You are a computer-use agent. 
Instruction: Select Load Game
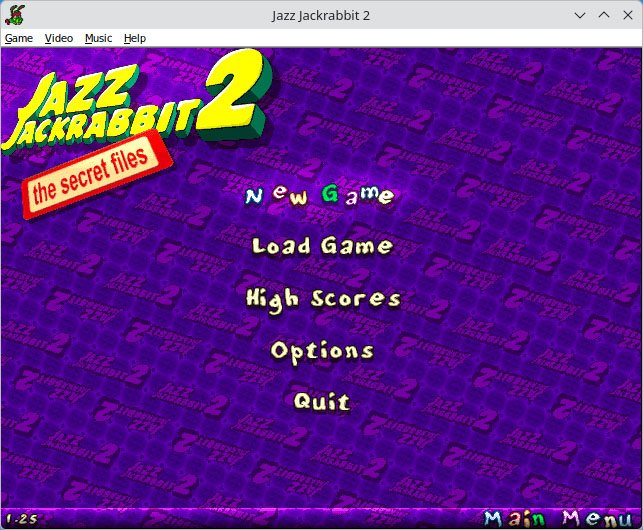coord(322,246)
